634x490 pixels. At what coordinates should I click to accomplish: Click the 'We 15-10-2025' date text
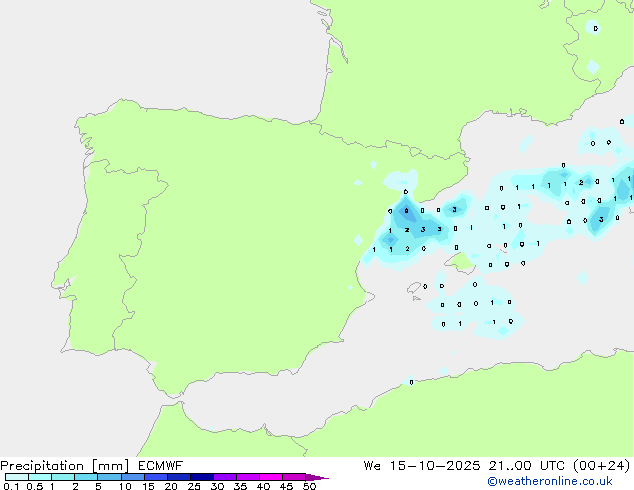tap(422, 466)
